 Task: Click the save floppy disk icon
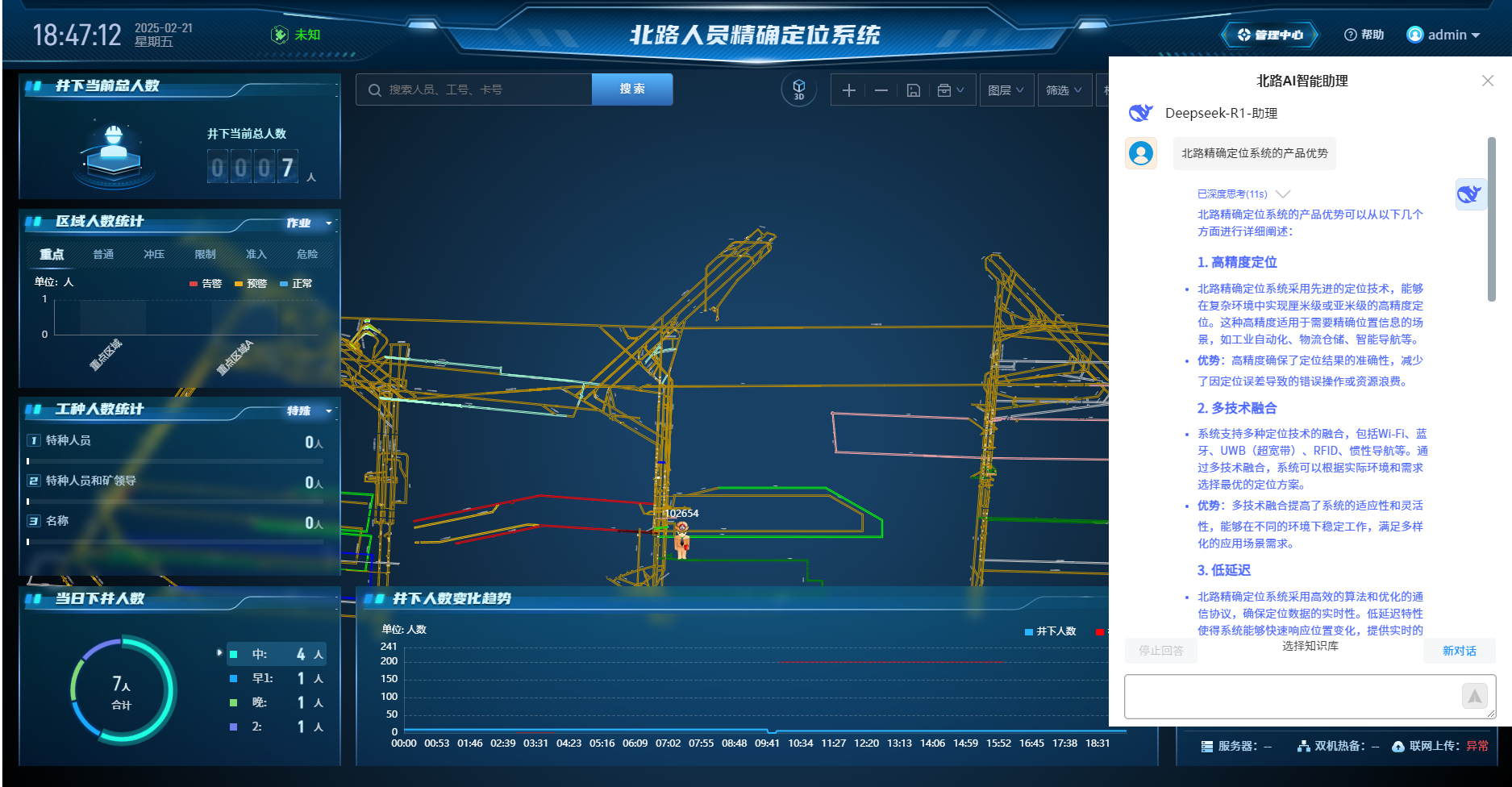[x=914, y=90]
